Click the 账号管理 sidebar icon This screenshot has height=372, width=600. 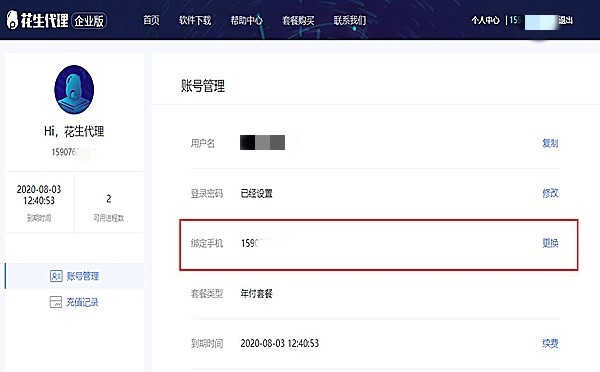(56, 276)
